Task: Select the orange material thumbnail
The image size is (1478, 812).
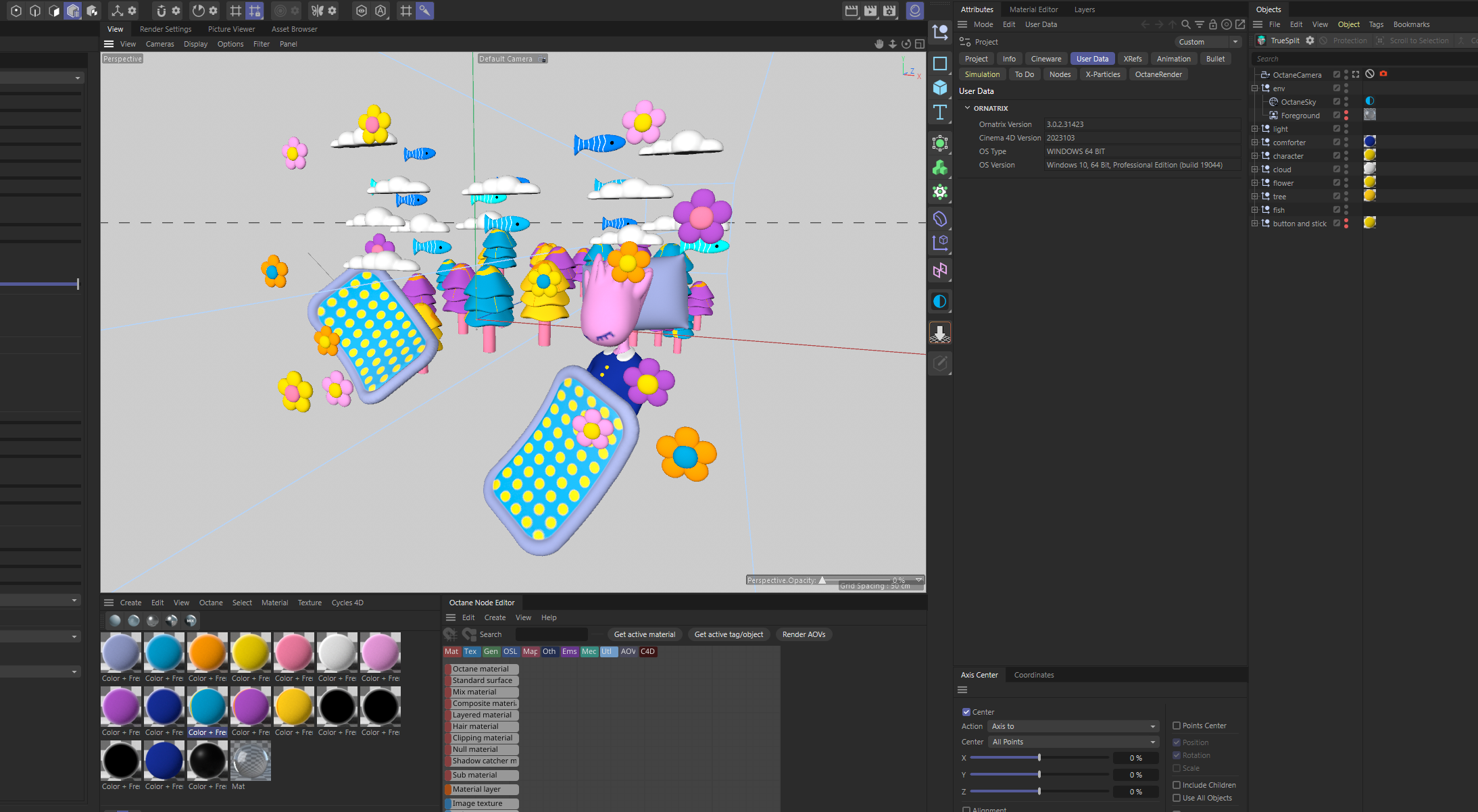Action: pyautogui.click(x=207, y=653)
